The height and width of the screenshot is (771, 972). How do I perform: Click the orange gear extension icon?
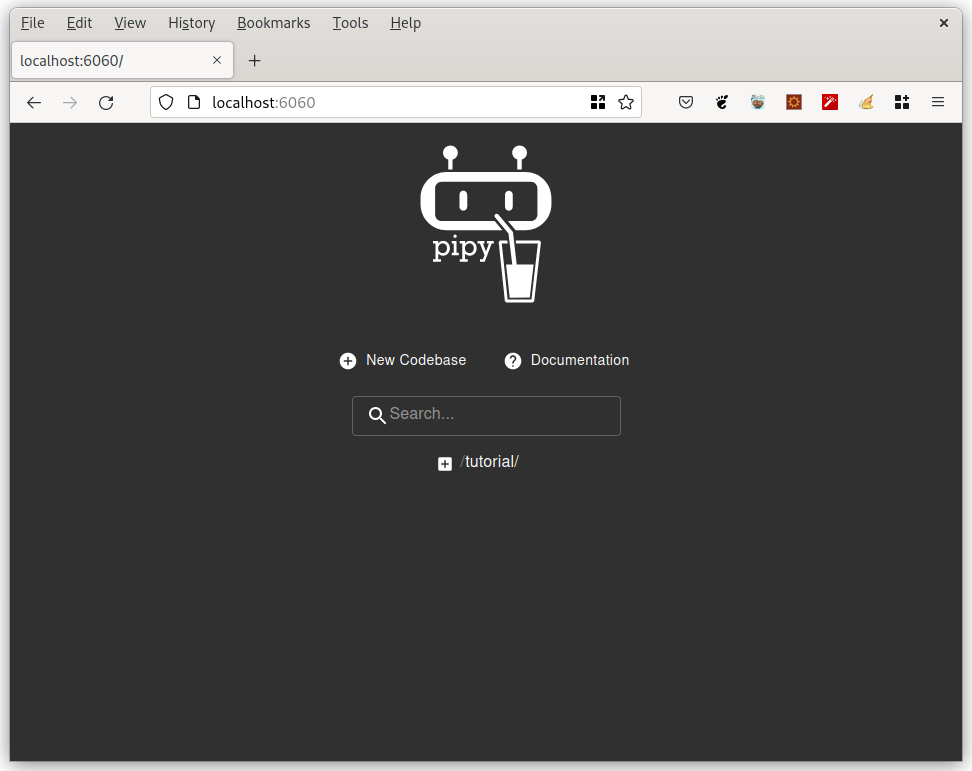[x=793, y=101]
